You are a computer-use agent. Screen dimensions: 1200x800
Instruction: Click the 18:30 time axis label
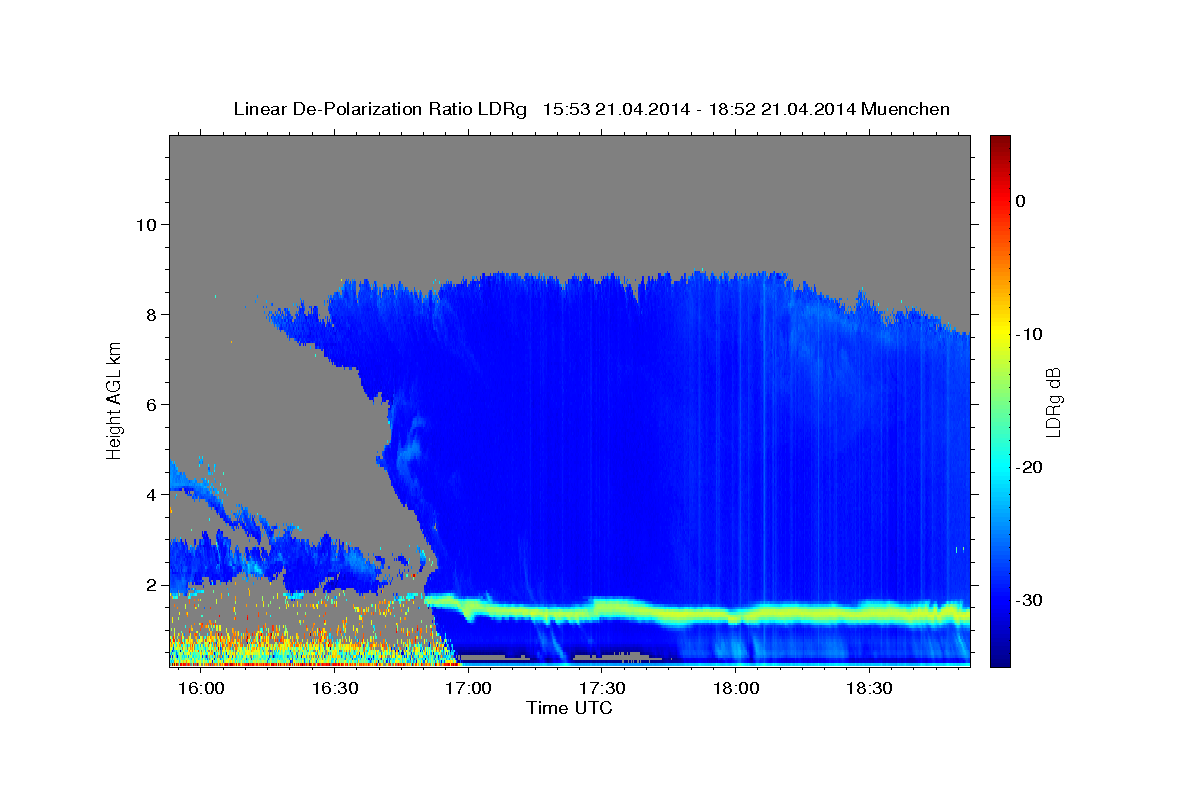869,688
